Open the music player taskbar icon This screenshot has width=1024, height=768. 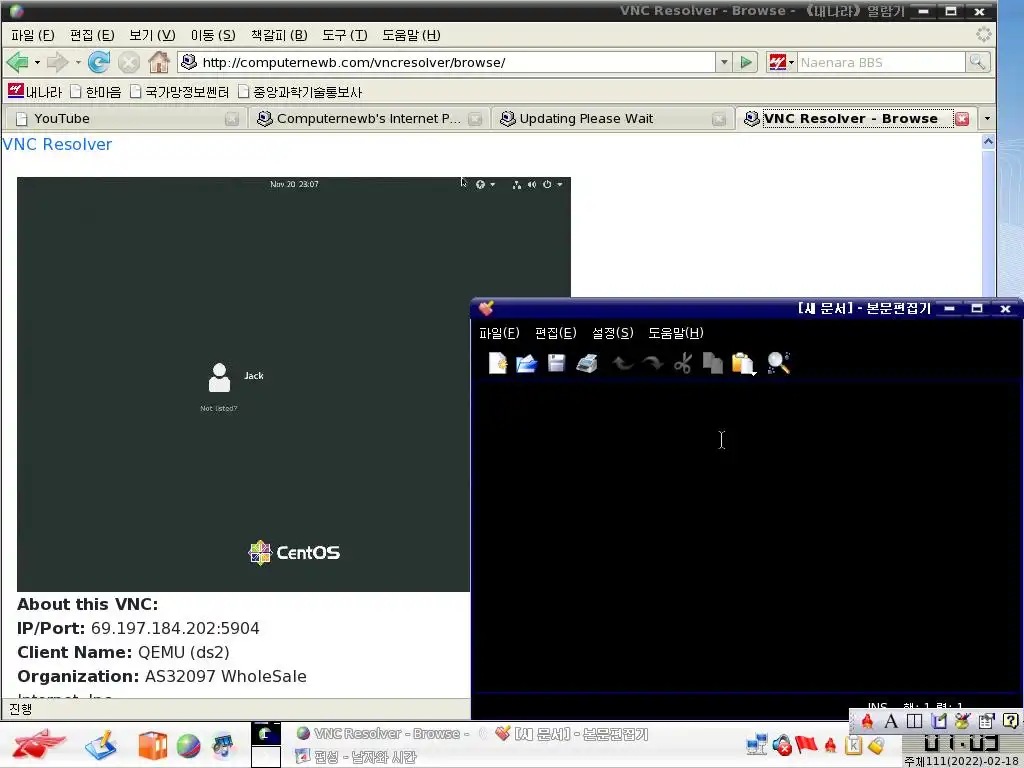(223, 746)
